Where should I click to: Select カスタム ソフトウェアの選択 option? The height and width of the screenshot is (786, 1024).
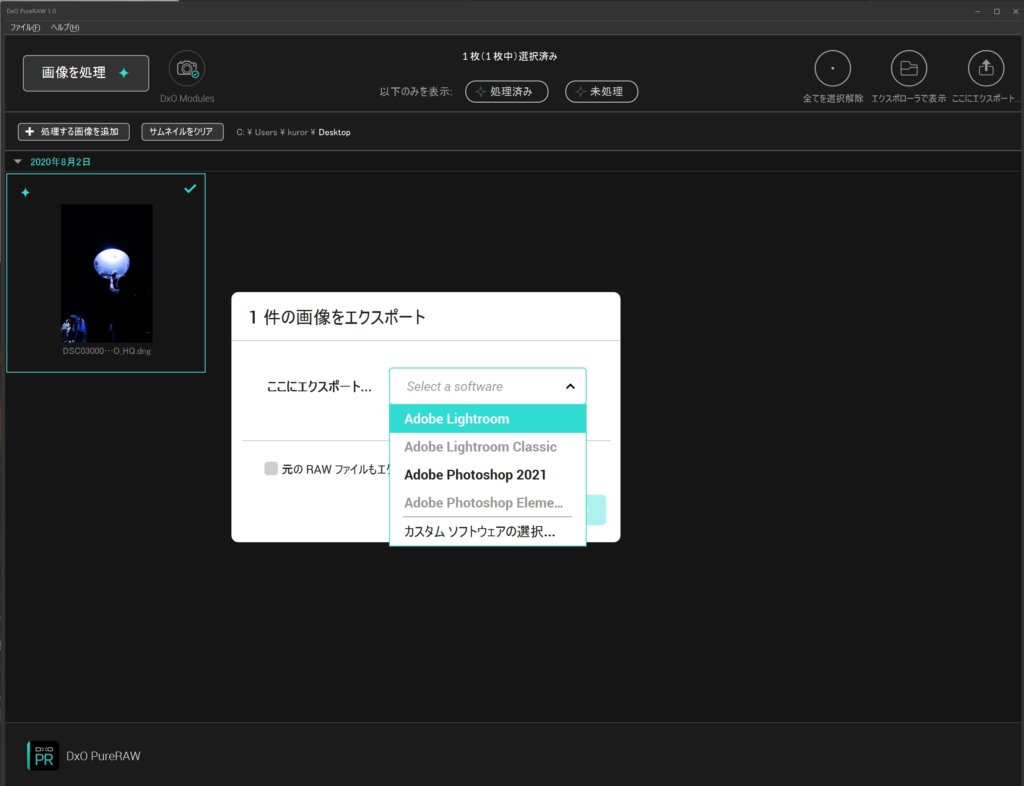(487, 531)
